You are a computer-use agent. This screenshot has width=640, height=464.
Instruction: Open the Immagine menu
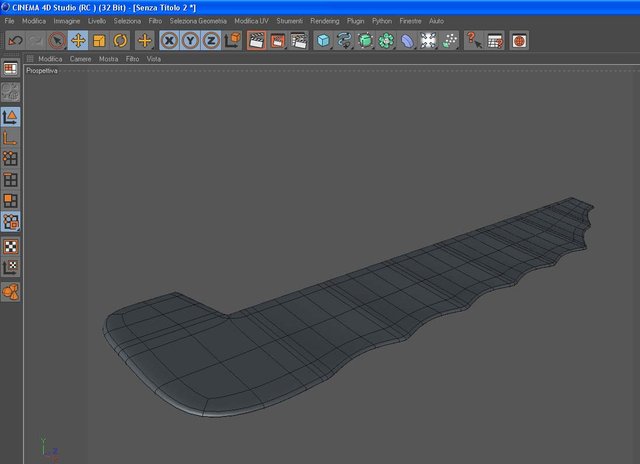coord(67,21)
